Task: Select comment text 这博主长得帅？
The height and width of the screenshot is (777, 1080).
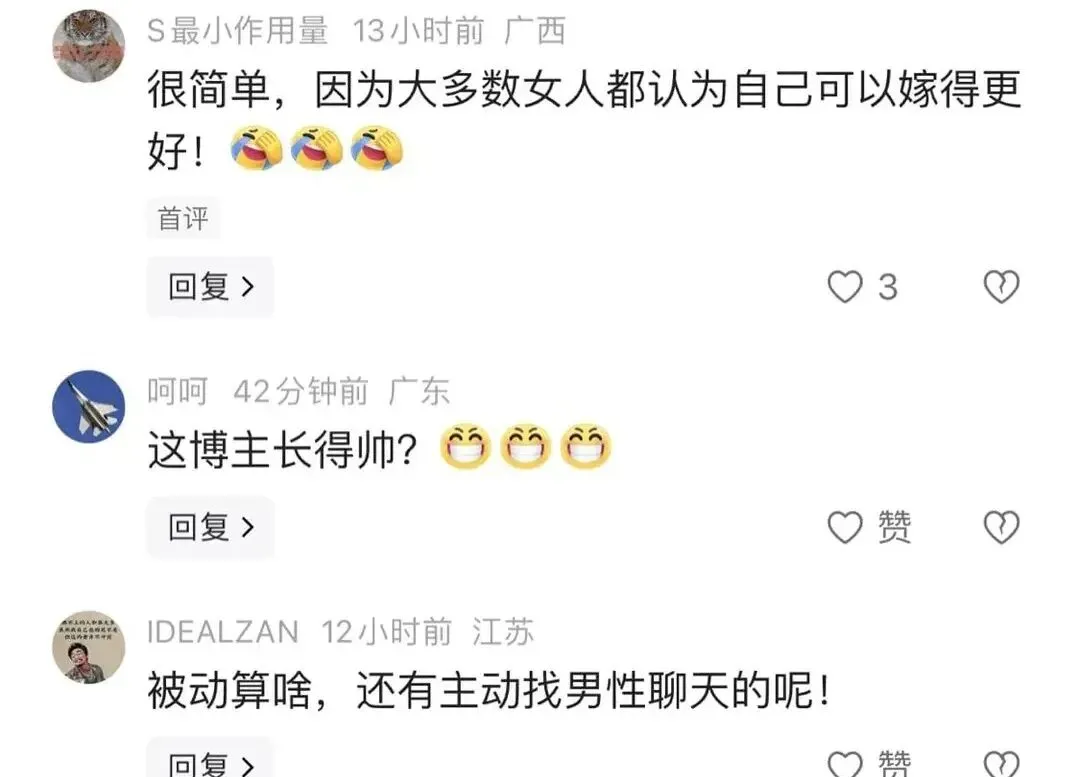Action: (x=282, y=450)
